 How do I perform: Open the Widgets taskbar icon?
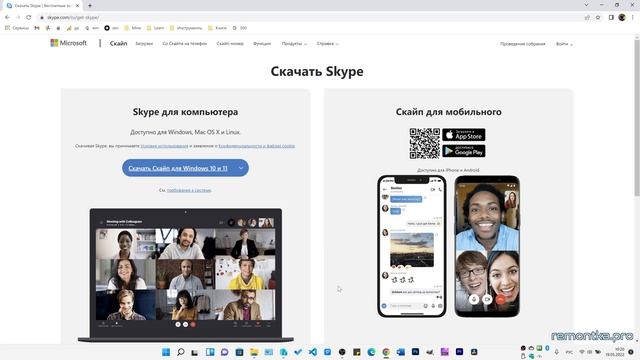tap(210, 352)
